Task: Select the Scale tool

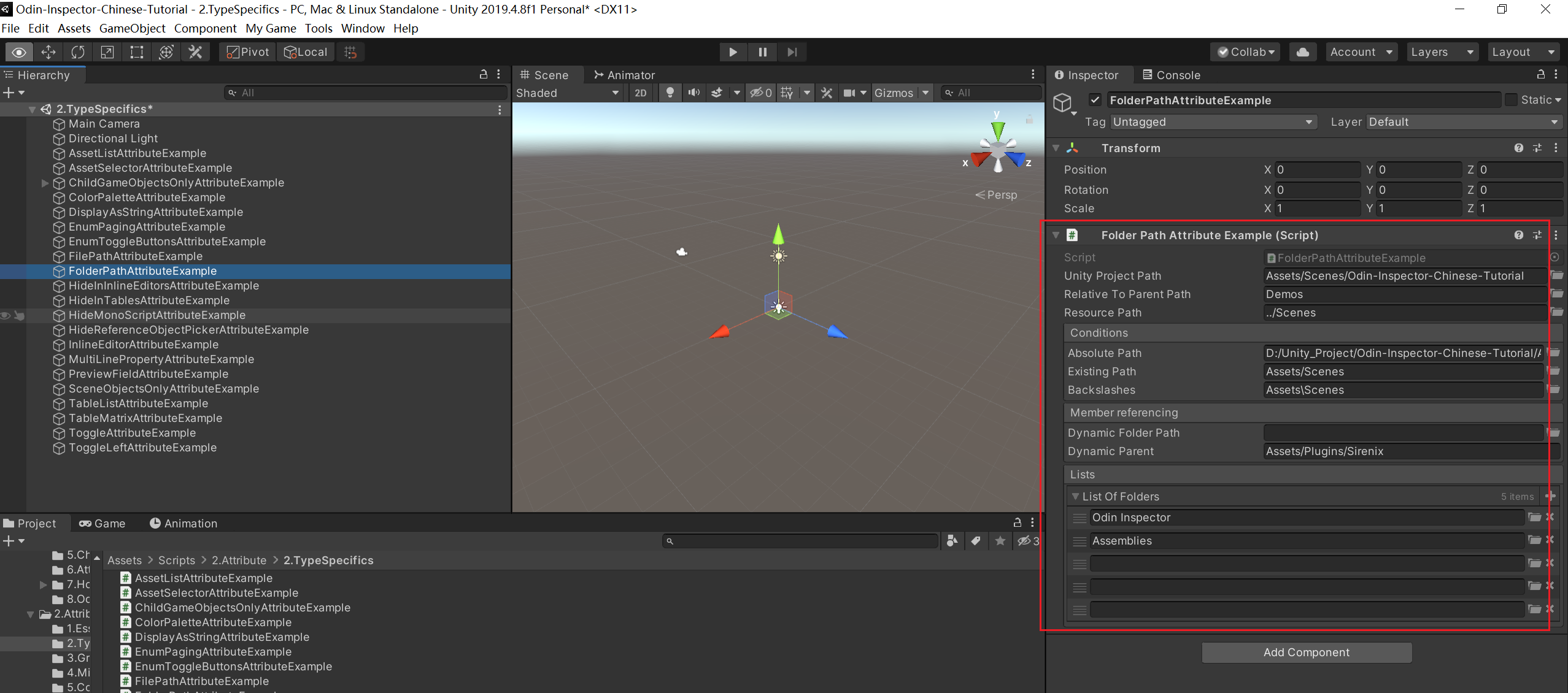Action: click(107, 52)
